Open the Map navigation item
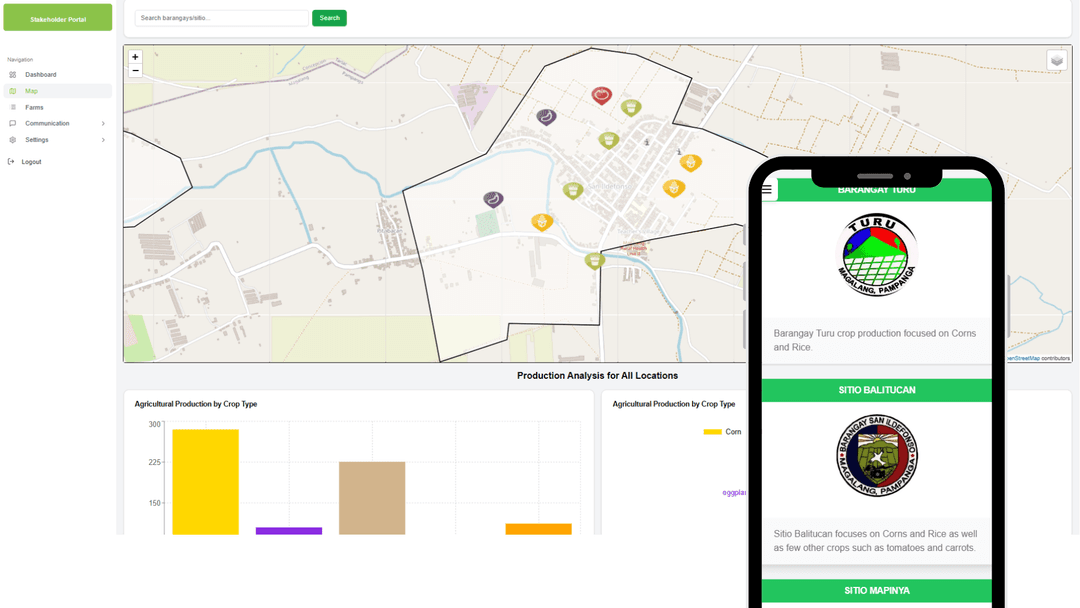Image resolution: width=1080 pixels, height=608 pixels. (58, 91)
